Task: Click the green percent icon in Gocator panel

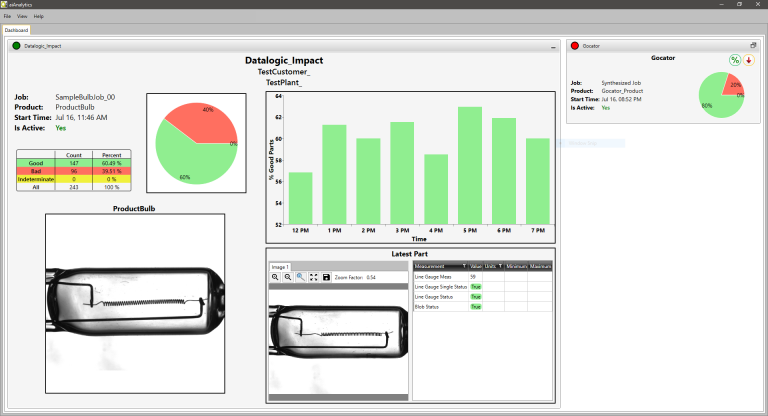Action: point(735,60)
